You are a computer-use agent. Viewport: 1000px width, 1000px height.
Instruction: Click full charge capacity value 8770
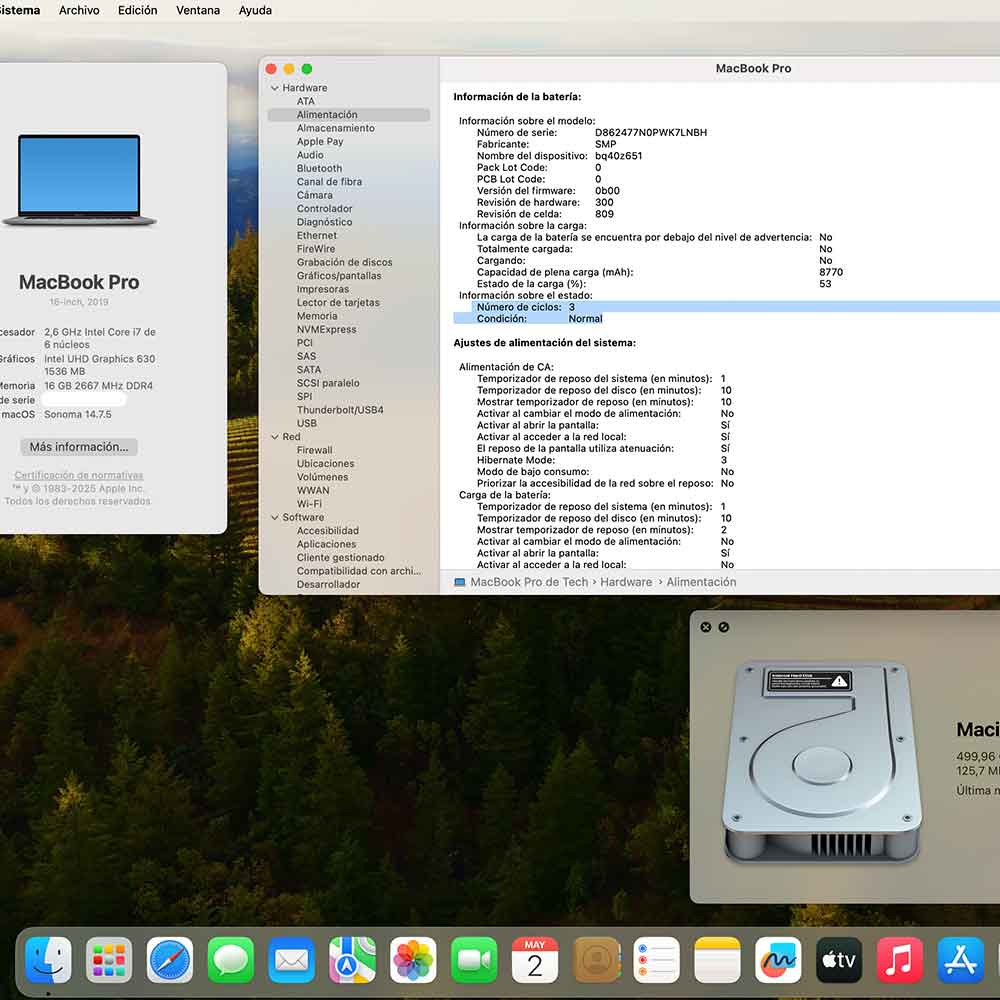coord(831,272)
